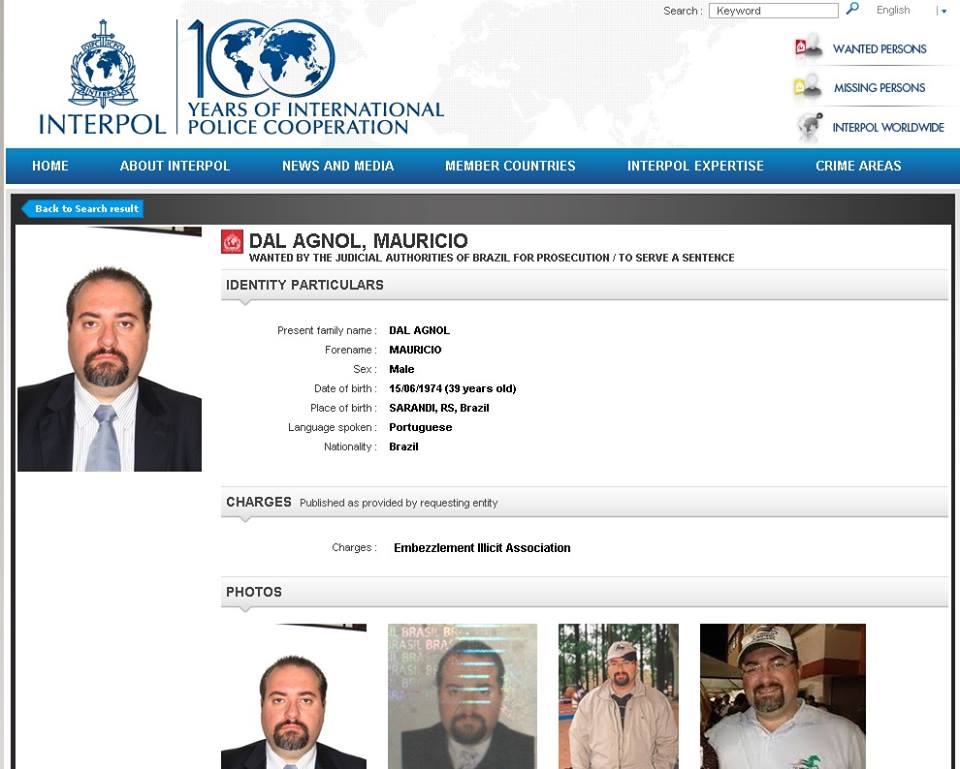
Task: Open the Home menu item
Action: [50, 165]
